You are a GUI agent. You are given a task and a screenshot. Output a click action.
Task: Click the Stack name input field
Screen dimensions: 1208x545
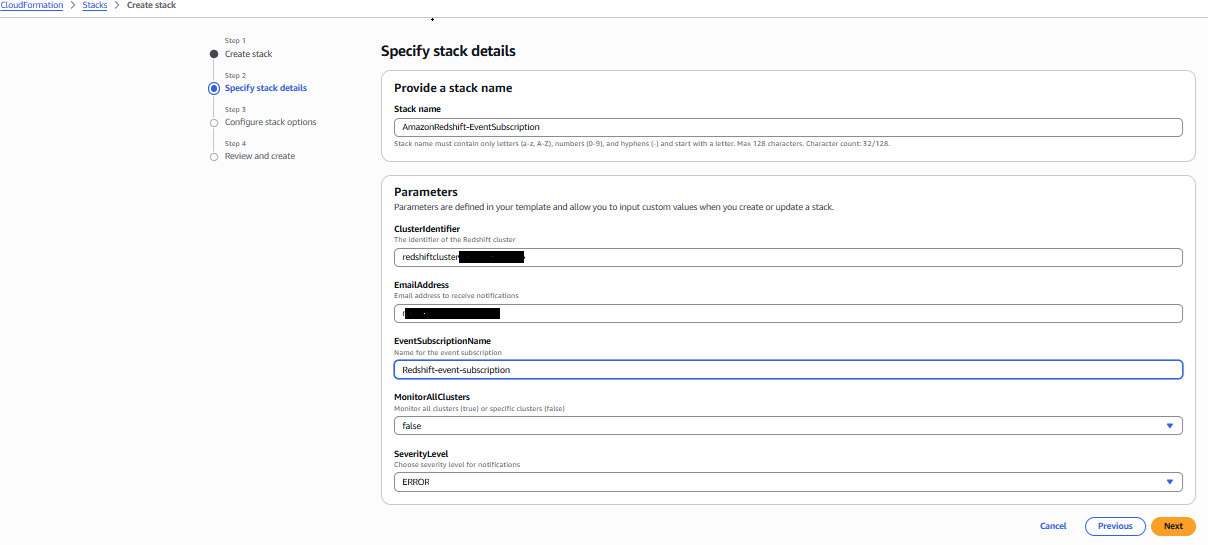pos(788,127)
